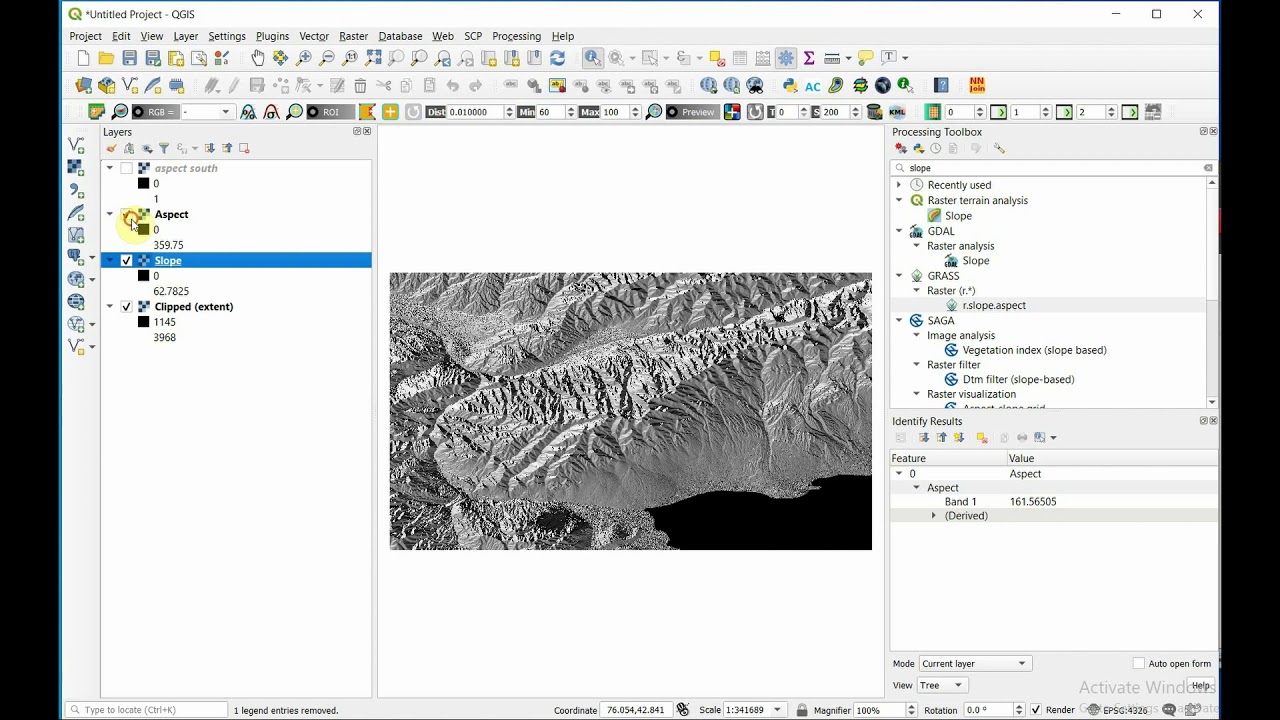Refresh the map canvas

click(x=558, y=58)
